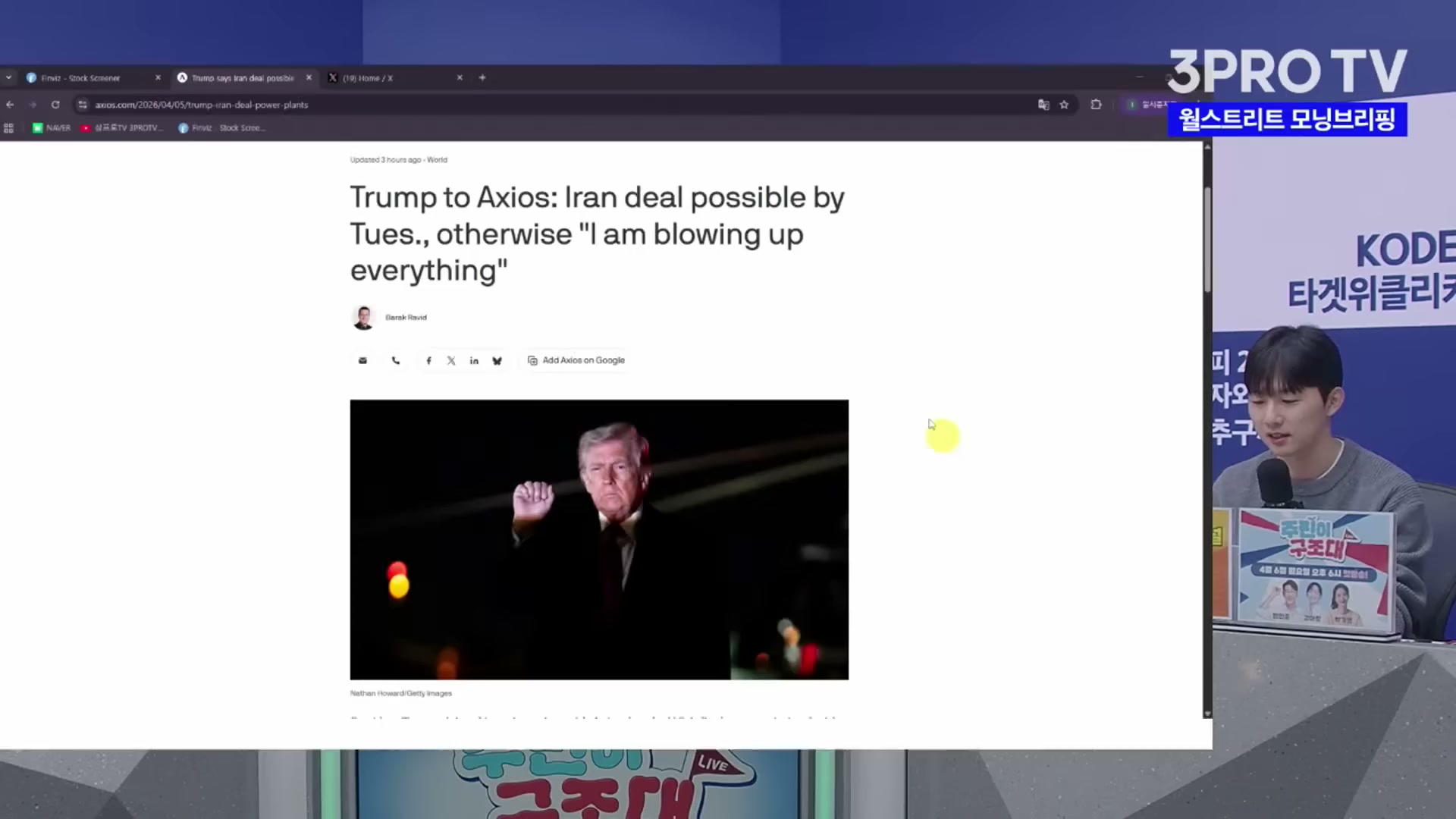Click the Nathan Howard/Getty Images caption
This screenshot has width=1456, height=819.
coord(400,693)
